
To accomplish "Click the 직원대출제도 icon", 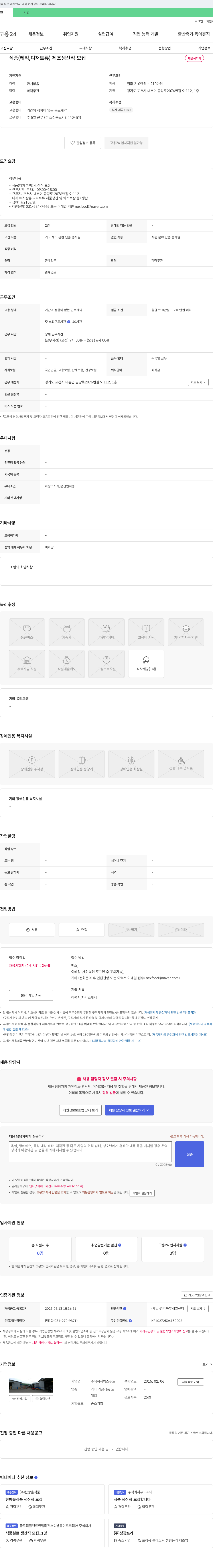I will pyautogui.click(x=67, y=663).
